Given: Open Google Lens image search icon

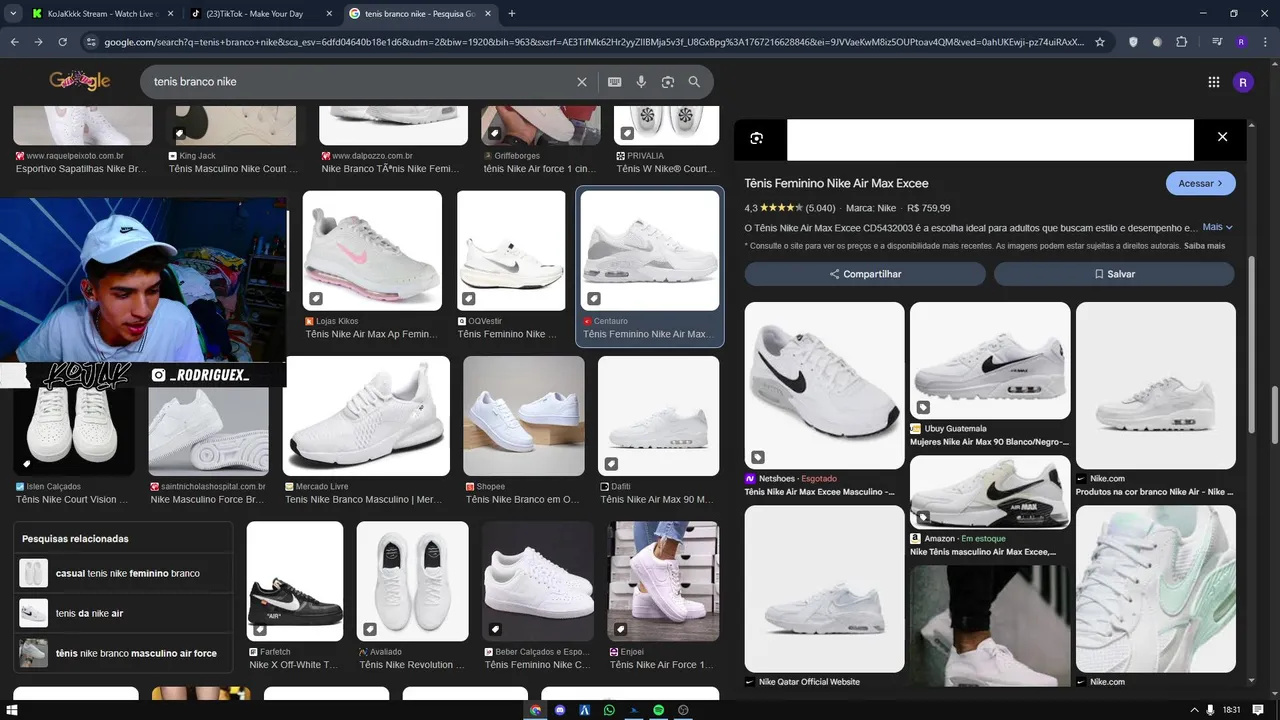Looking at the screenshot, I should pyautogui.click(x=668, y=82).
